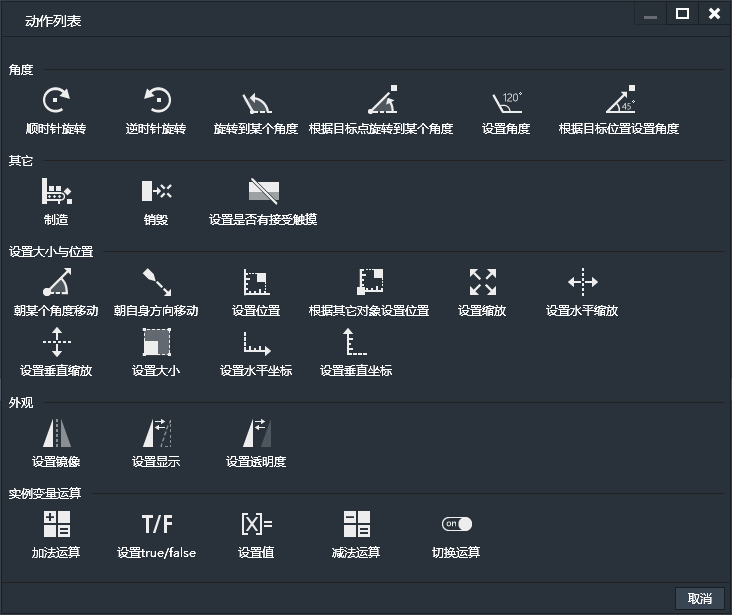
Task: Pick the 根据目标点旋转到某个角度 action
Action: coord(381,101)
